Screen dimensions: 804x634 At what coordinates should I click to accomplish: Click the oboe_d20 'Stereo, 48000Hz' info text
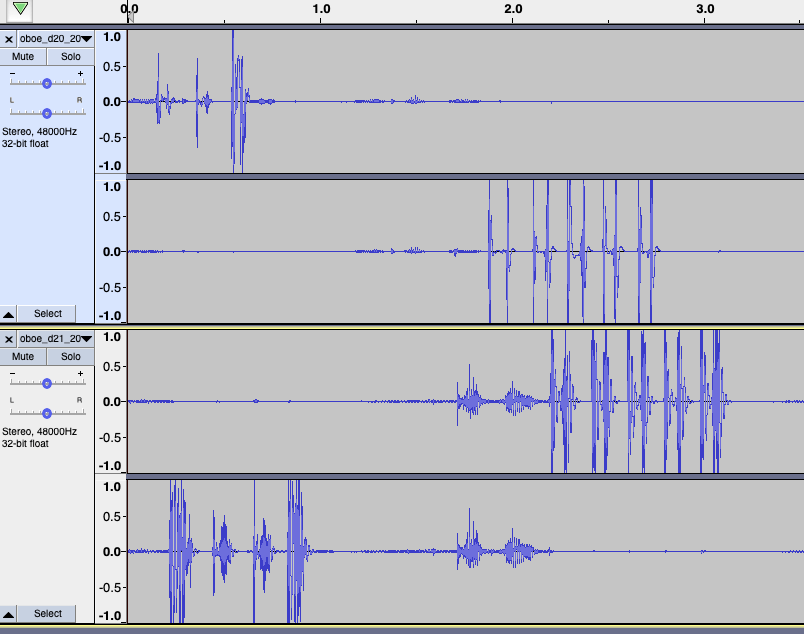pyautogui.click(x=39, y=131)
